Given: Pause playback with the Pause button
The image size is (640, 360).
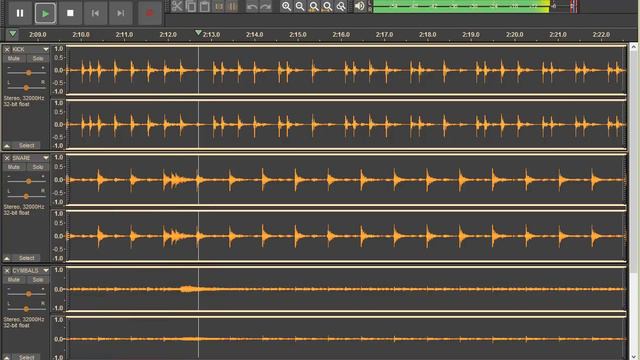Looking at the screenshot, I should coord(20,13).
